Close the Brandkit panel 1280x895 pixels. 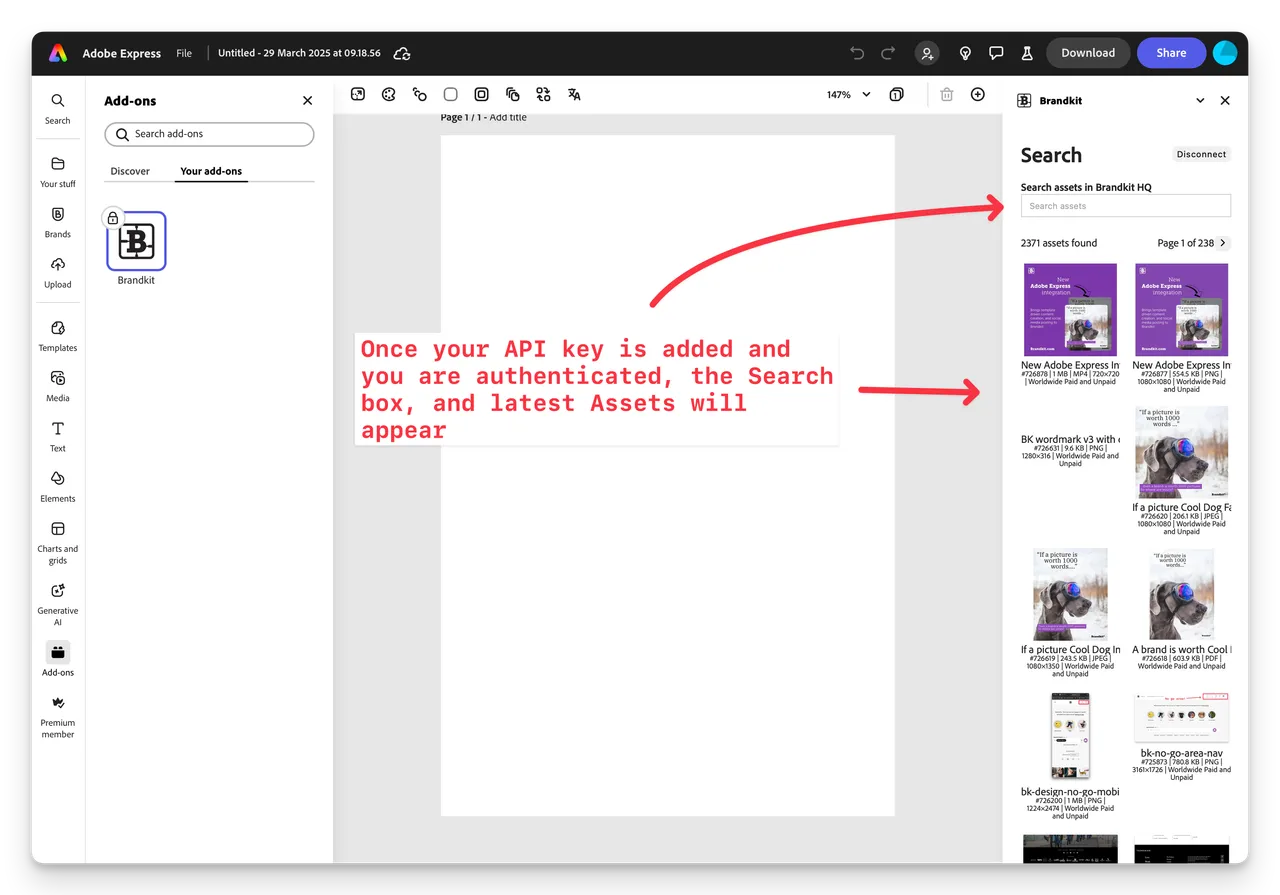point(1225,101)
